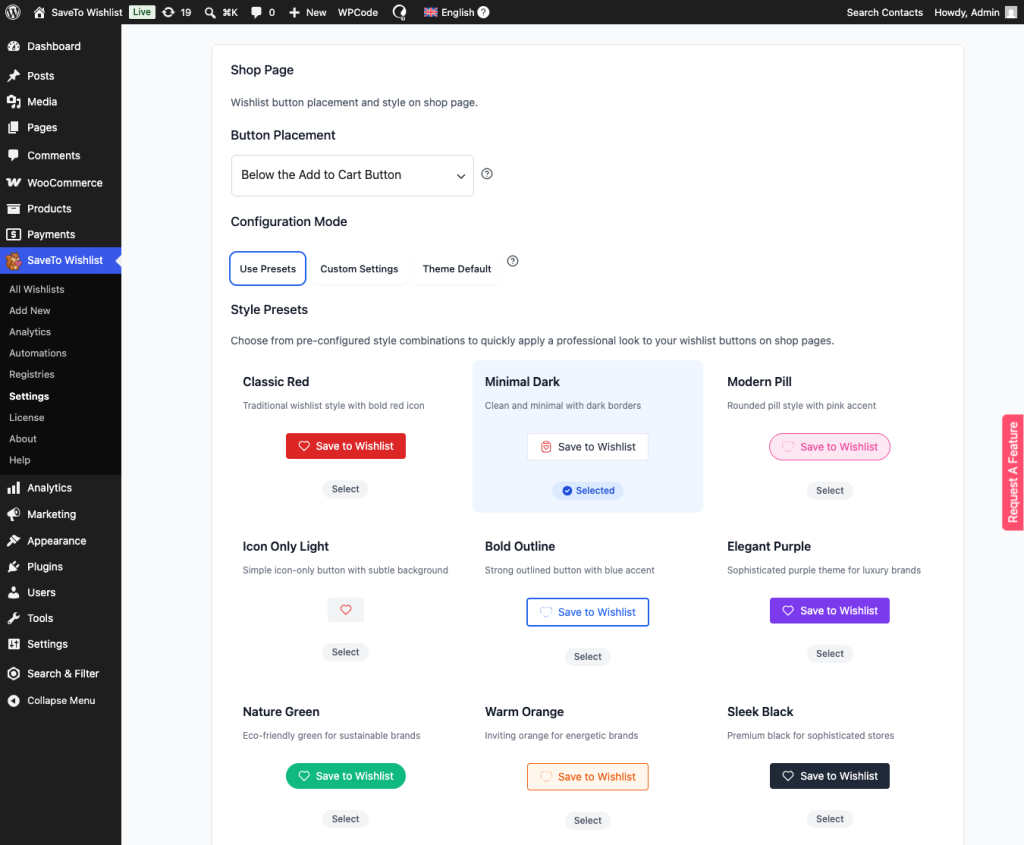Open the Button Placement dropdown
This screenshot has width=1024, height=845.
(353, 176)
